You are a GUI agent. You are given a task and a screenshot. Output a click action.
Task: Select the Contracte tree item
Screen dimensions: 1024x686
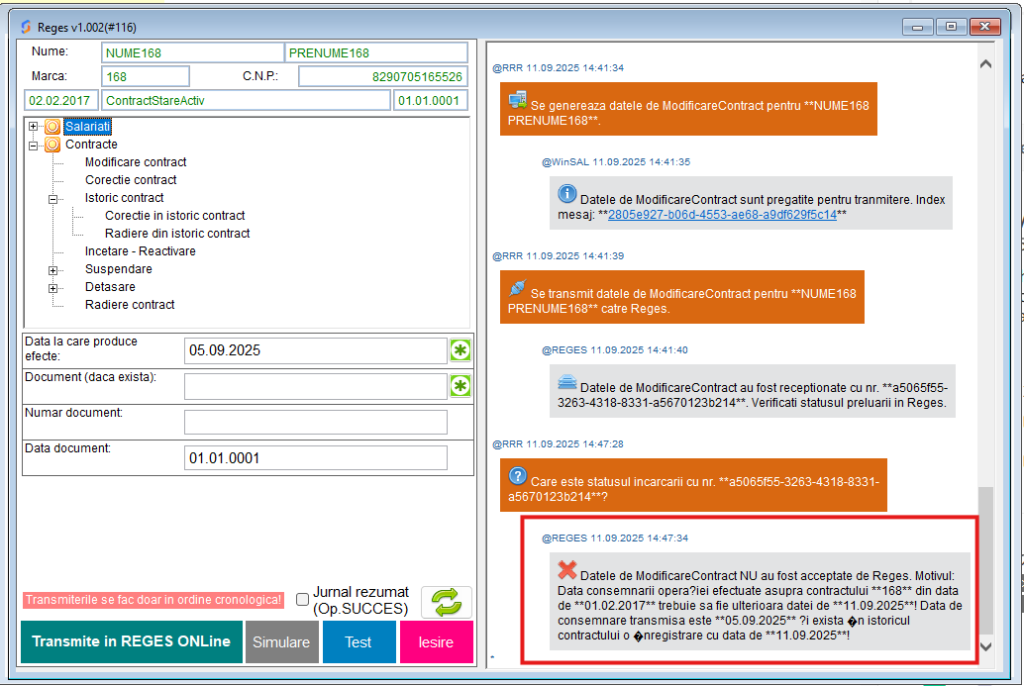[x=91, y=144]
